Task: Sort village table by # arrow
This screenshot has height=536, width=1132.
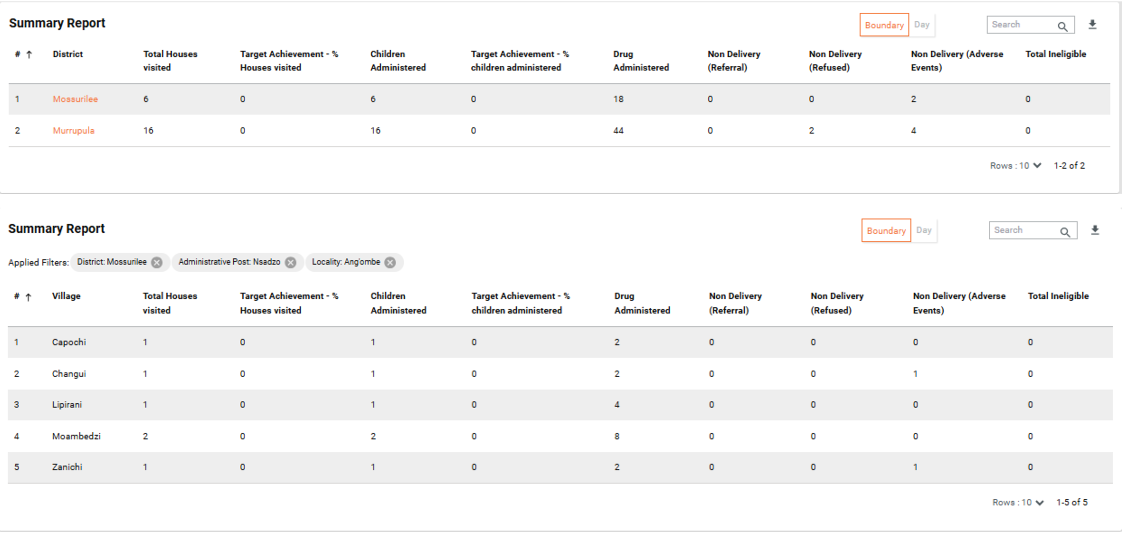Action: pos(28,297)
